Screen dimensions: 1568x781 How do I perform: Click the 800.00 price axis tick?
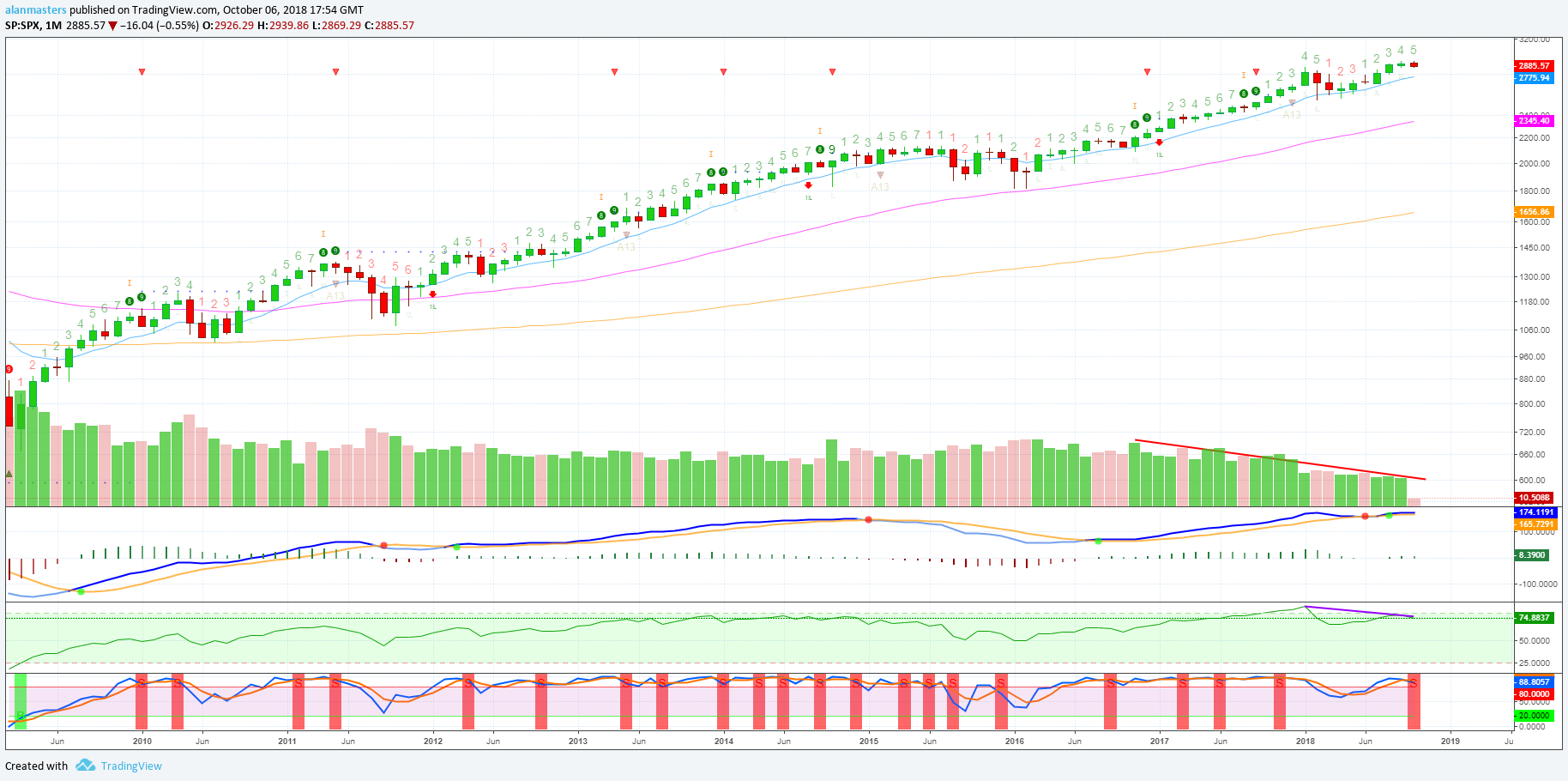[1532, 404]
